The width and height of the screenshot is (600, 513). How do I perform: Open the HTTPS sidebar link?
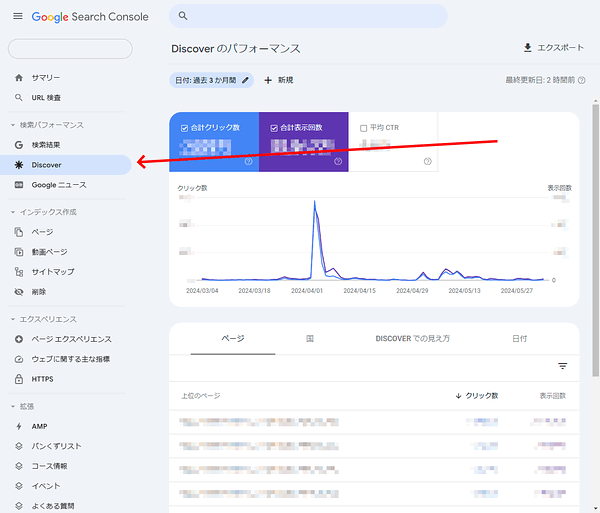pyautogui.click(x=66, y=379)
